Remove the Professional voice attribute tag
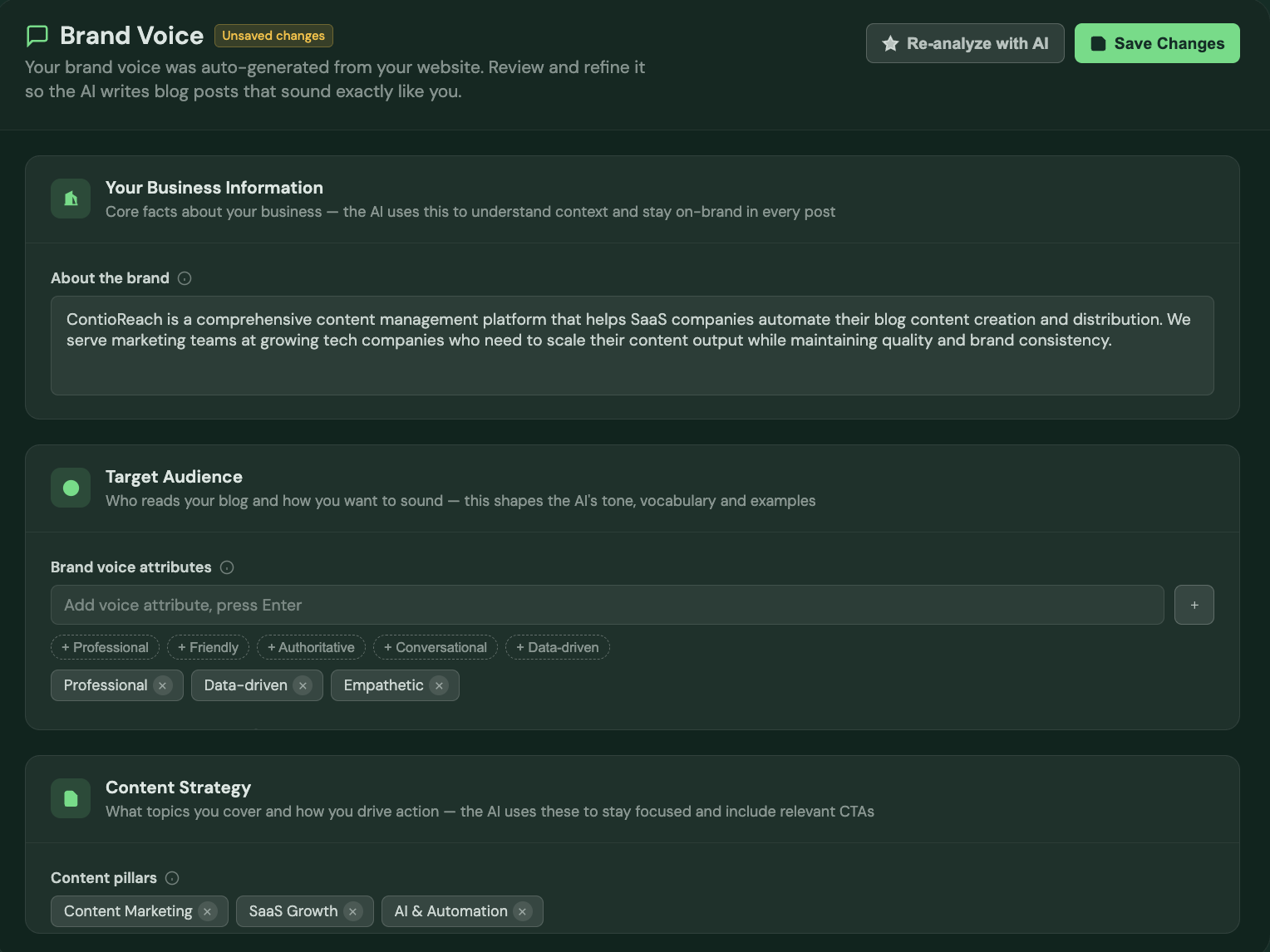 coord(163,685)
